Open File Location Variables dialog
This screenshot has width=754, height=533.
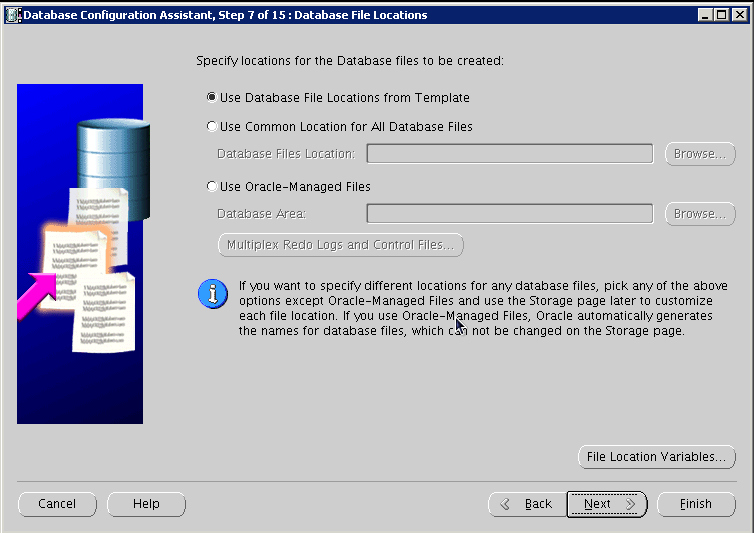tap(656, 457)
